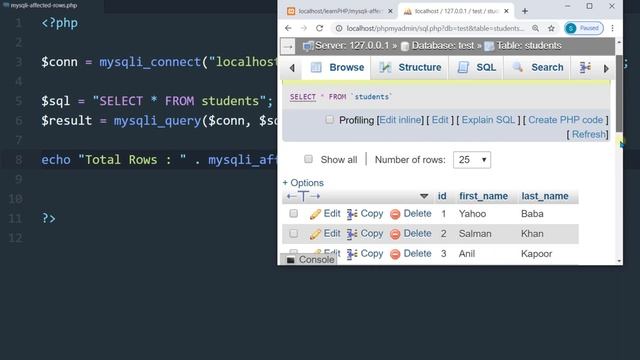The height and width of the screenshot is (360, 640).
Task: Click the Explain SQL link
Action: pos(488,120)
